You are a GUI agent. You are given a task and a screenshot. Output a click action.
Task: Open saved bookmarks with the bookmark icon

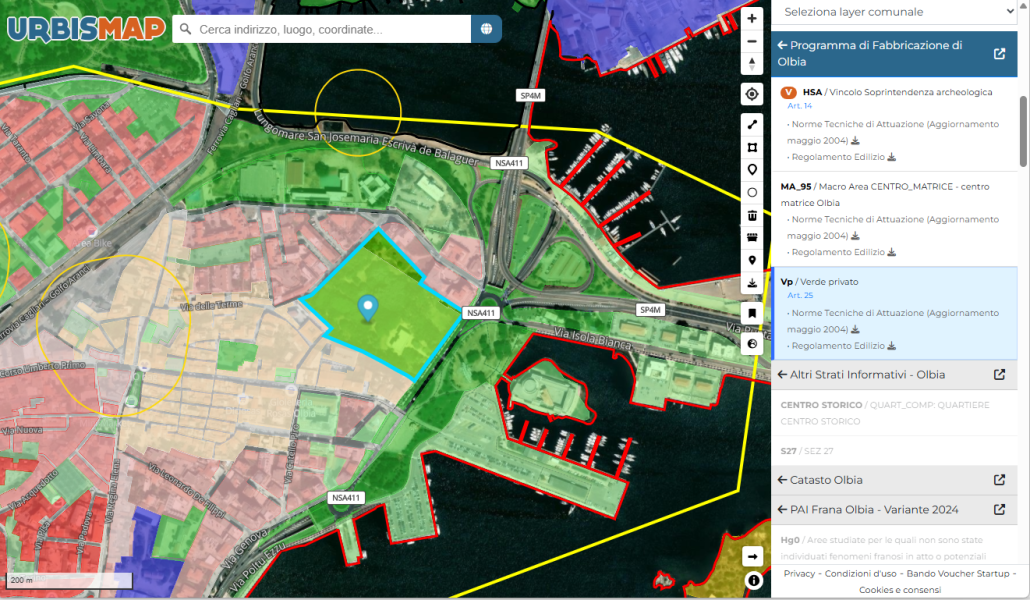tap(752, 313)
